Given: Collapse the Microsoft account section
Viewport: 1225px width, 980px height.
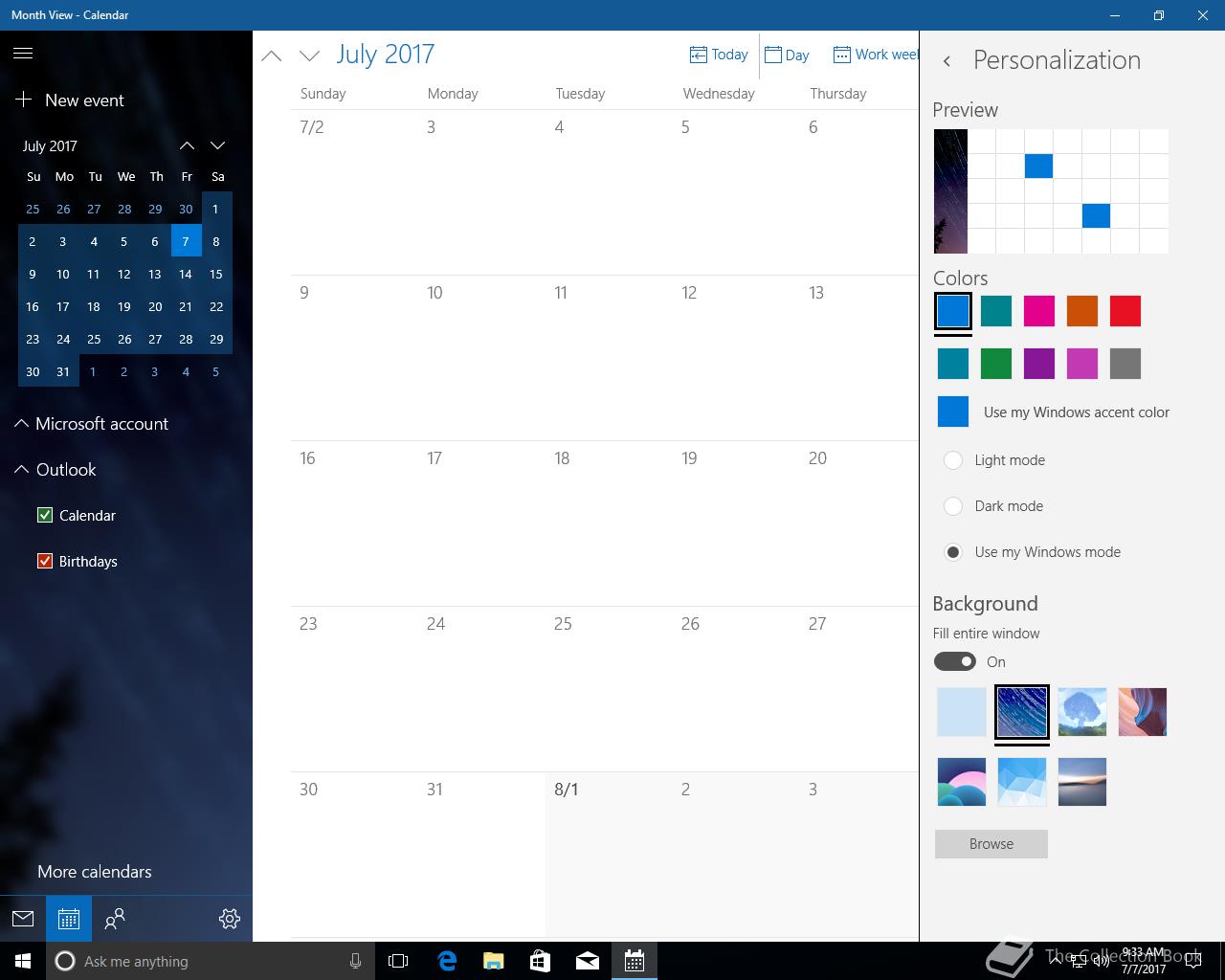Looking at the screenshot, I should [x=21, y=423].
